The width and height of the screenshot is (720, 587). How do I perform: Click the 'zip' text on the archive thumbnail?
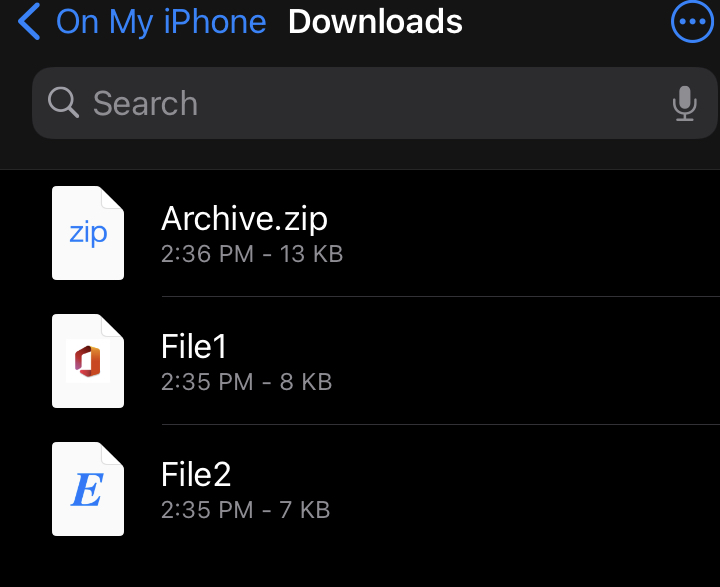coord(88,234)
